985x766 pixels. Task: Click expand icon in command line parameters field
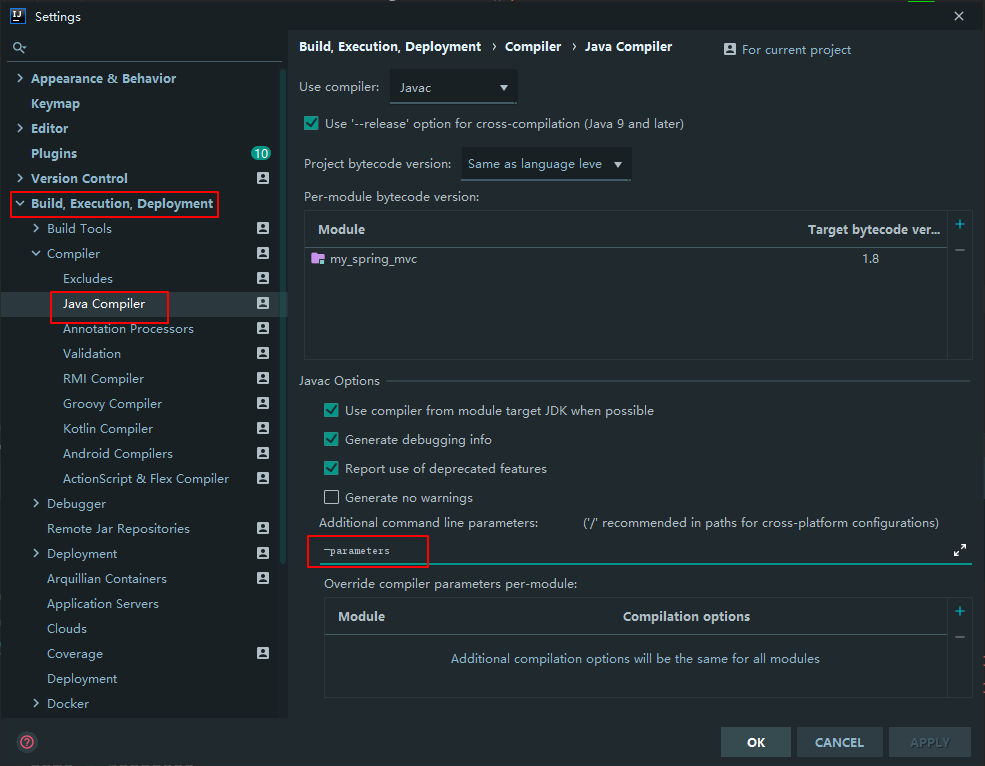[x=959, y=550]
